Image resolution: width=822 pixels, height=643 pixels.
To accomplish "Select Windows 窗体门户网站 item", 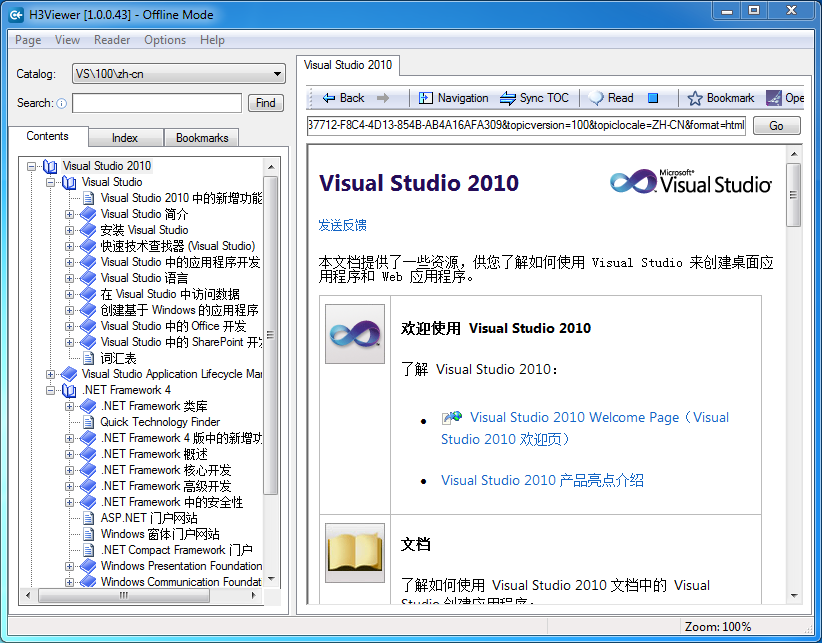I will coord(160,534).
